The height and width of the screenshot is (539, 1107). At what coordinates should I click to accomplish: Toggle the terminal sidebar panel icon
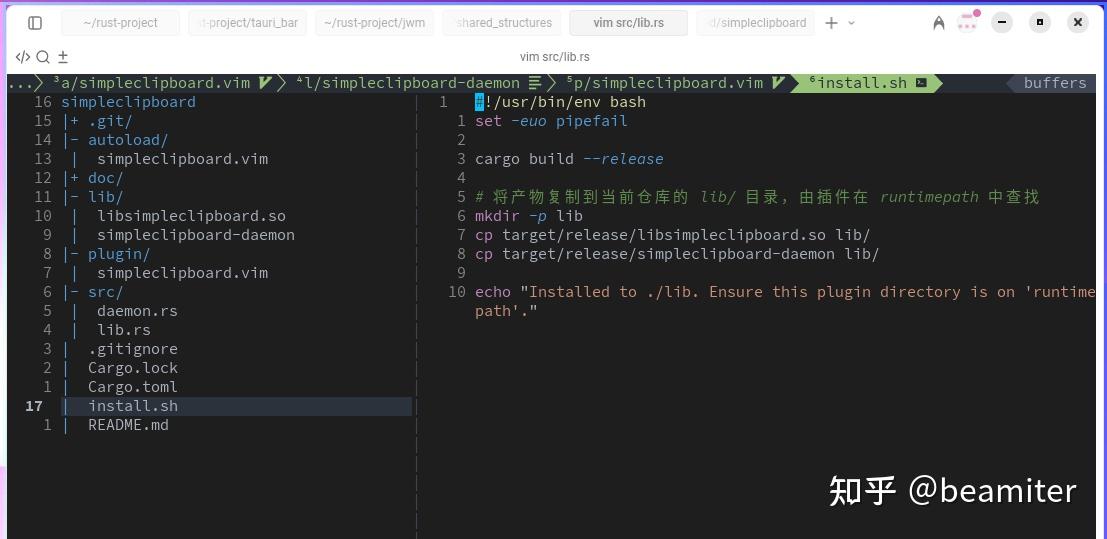(35, 23)
